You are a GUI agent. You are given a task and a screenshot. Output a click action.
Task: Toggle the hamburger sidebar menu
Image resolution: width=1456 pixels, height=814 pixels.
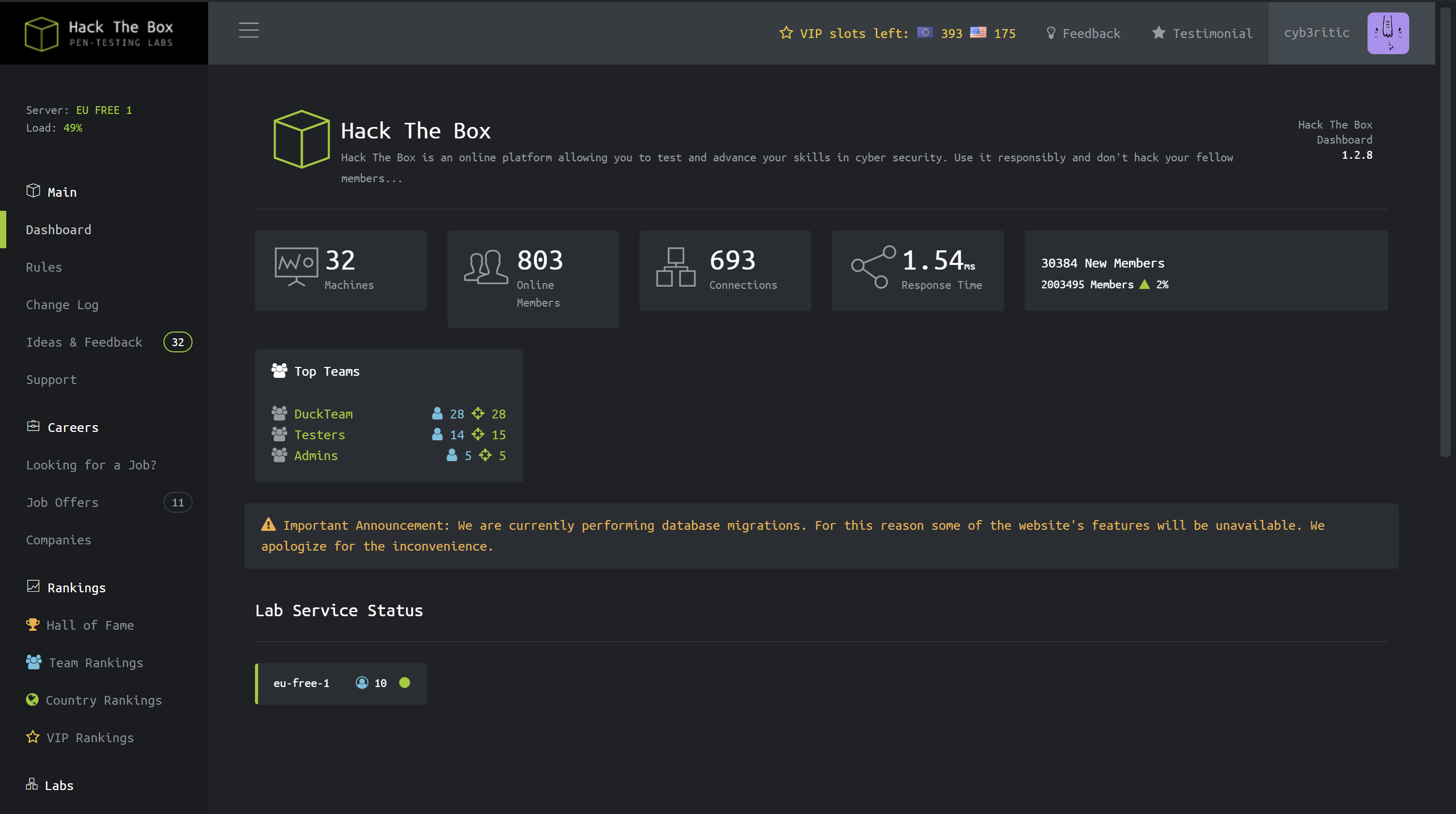[x=249, y=31]
